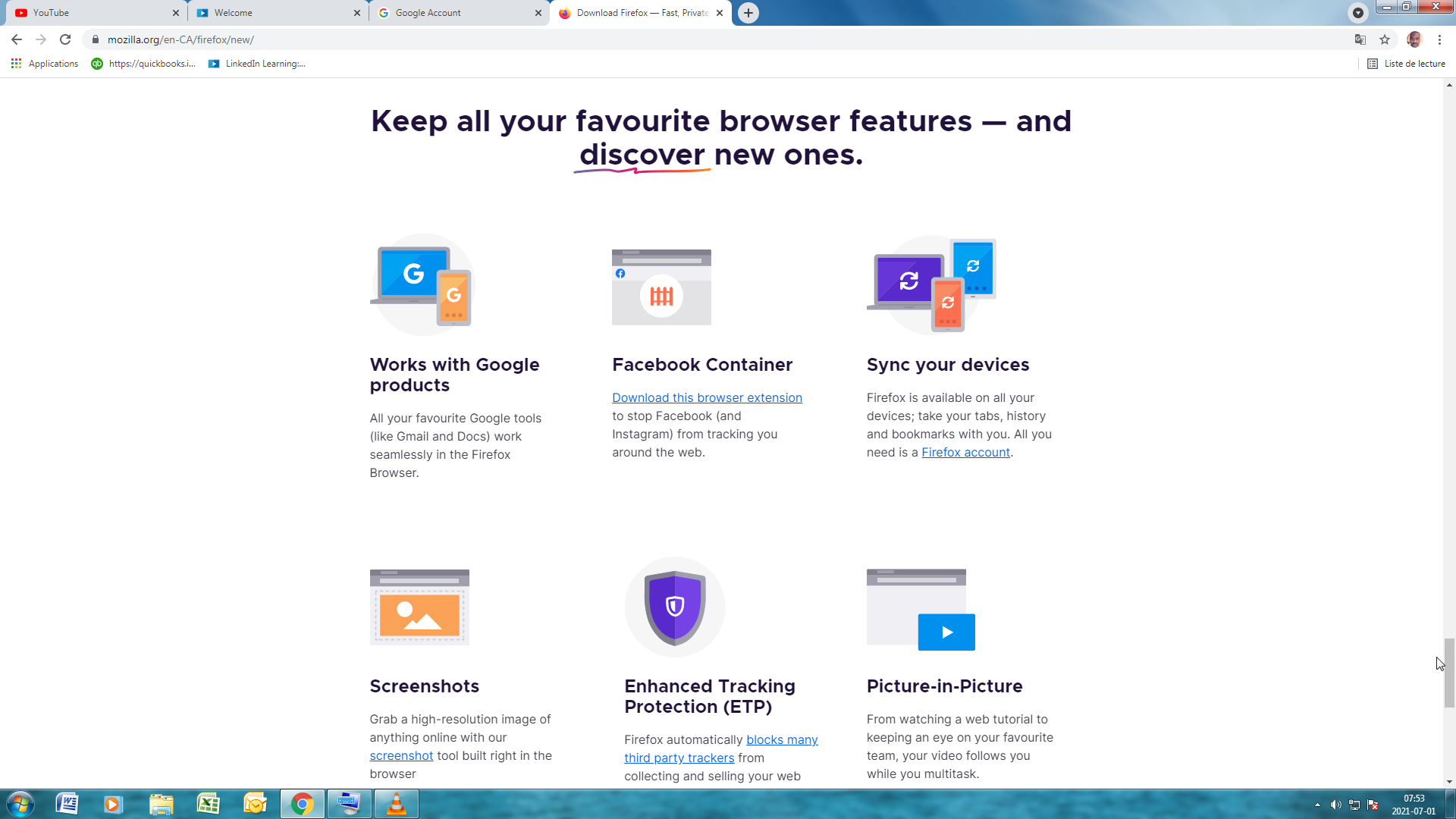
Task: Click the vertical scrollbar thumb
Action: coord(1449,673)
